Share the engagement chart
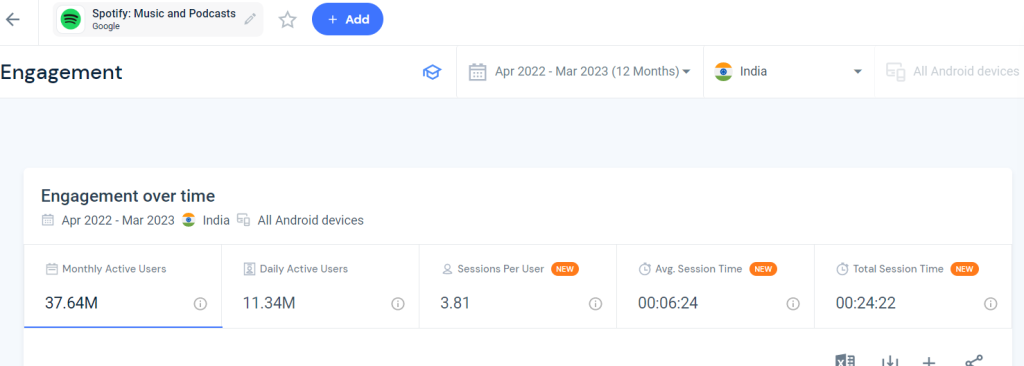This screenshot has width=1024, height=366. 974,361
